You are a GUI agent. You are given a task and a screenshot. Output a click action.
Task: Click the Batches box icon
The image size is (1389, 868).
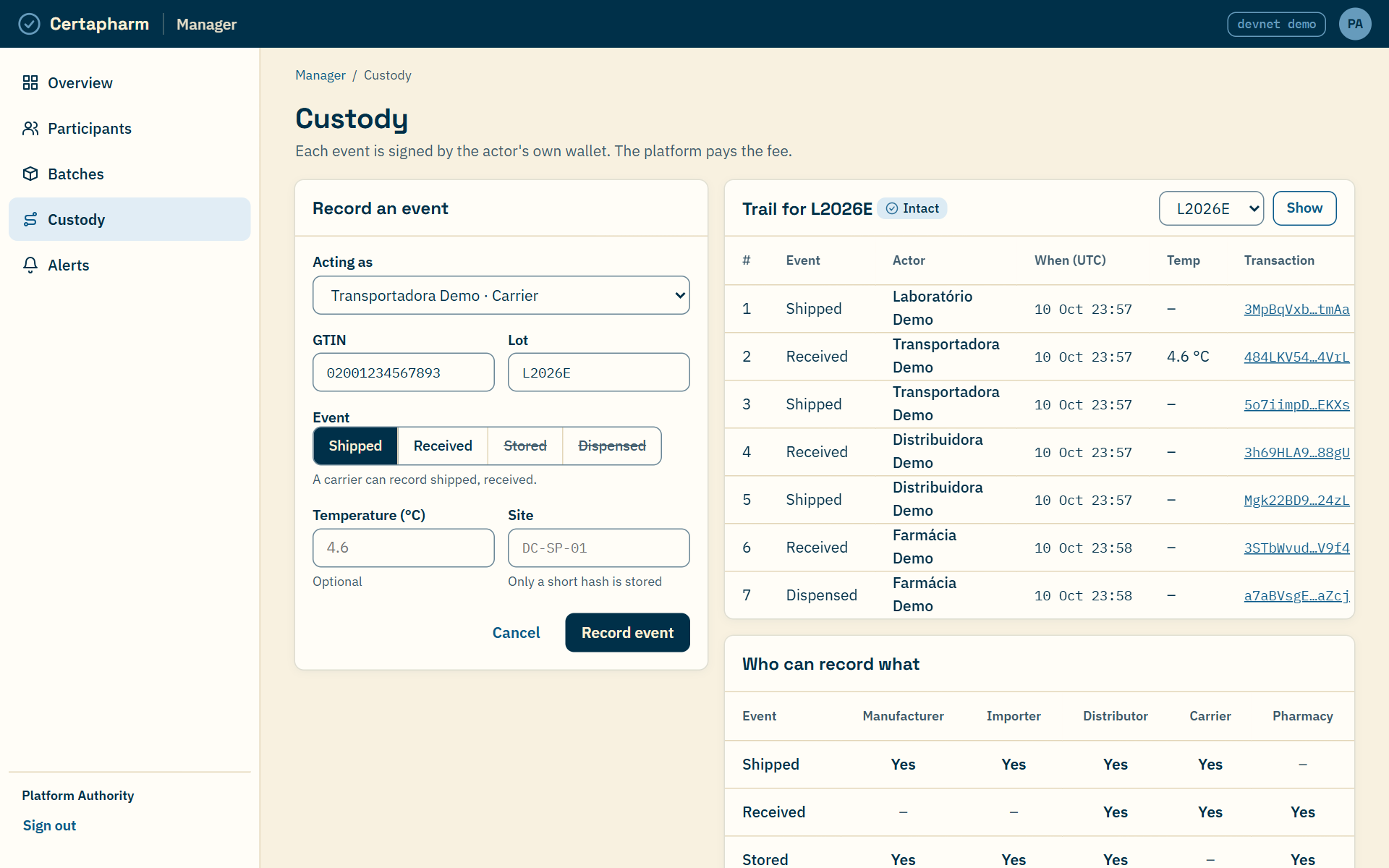(30, 174)
